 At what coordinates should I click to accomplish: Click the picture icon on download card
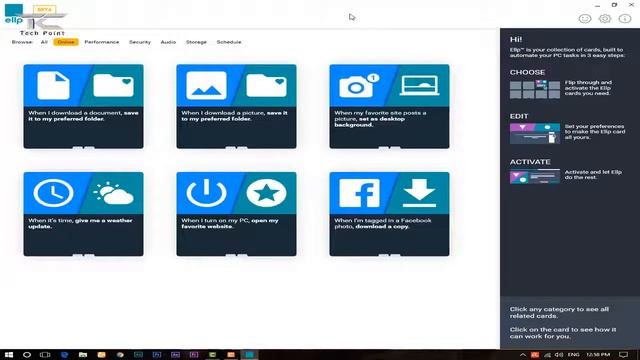(x=206, y=85)
